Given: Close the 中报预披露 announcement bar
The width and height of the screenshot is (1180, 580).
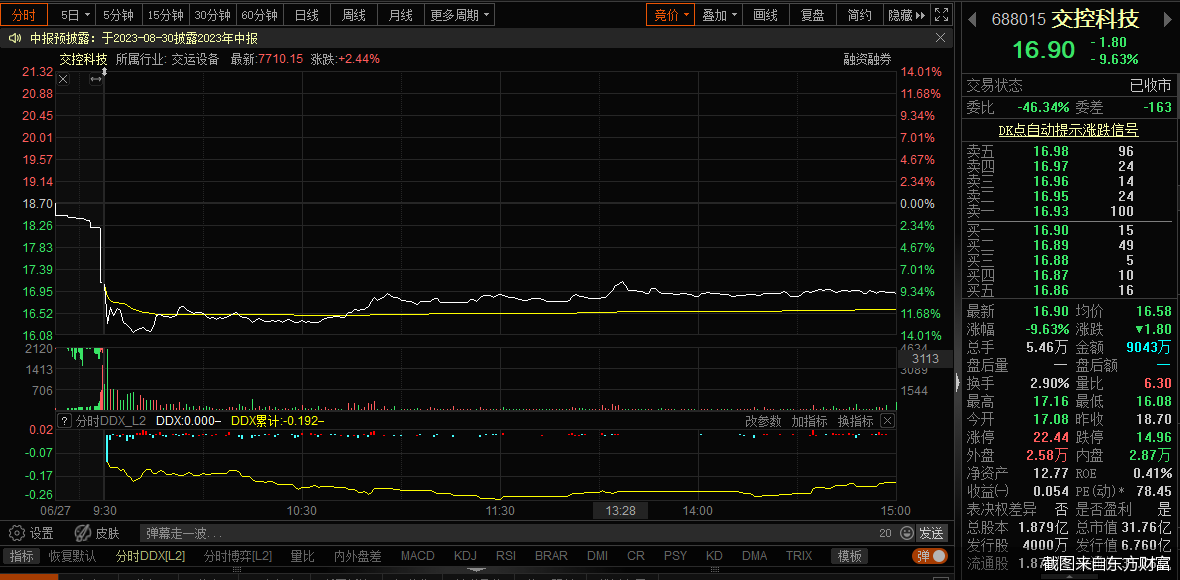Looking at the screenshot, I should (941, 38).
